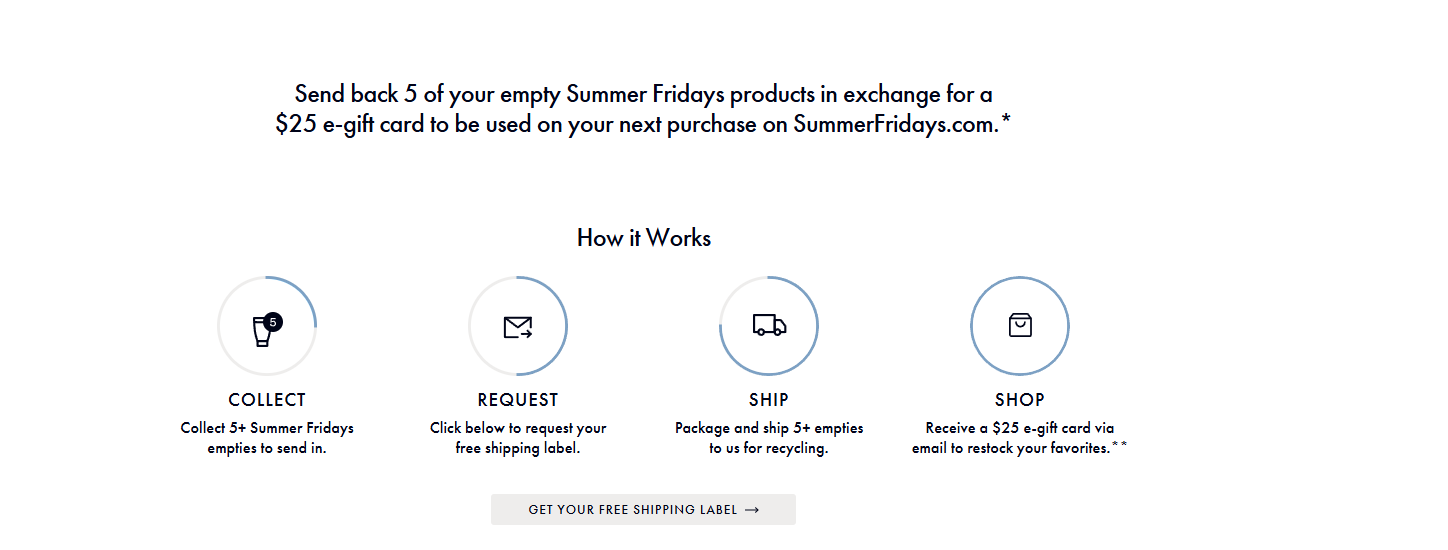The height and width of the screenshot is (550, 1448).
Task: Click the Ship delivery truck icon
Action: click(769, 325)
